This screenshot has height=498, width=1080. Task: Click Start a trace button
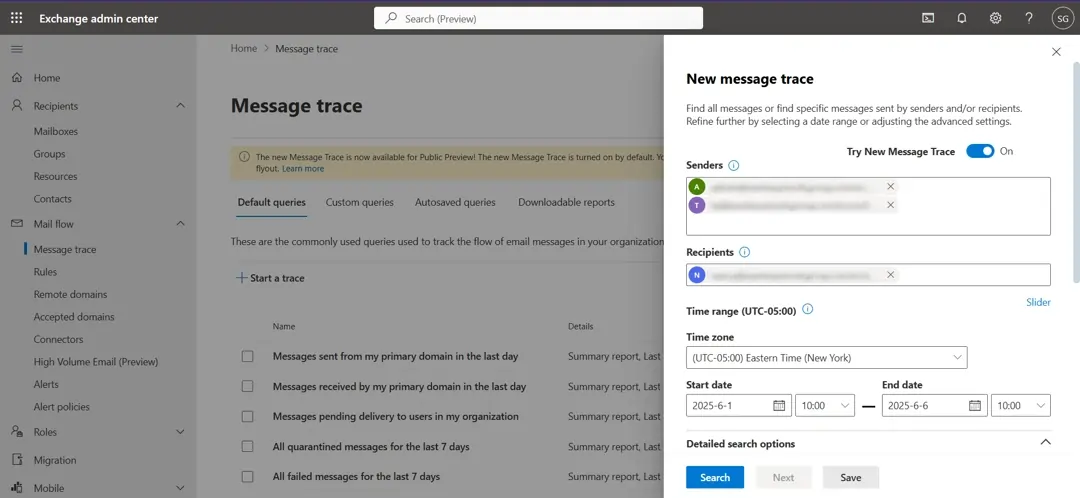(270, 278)
